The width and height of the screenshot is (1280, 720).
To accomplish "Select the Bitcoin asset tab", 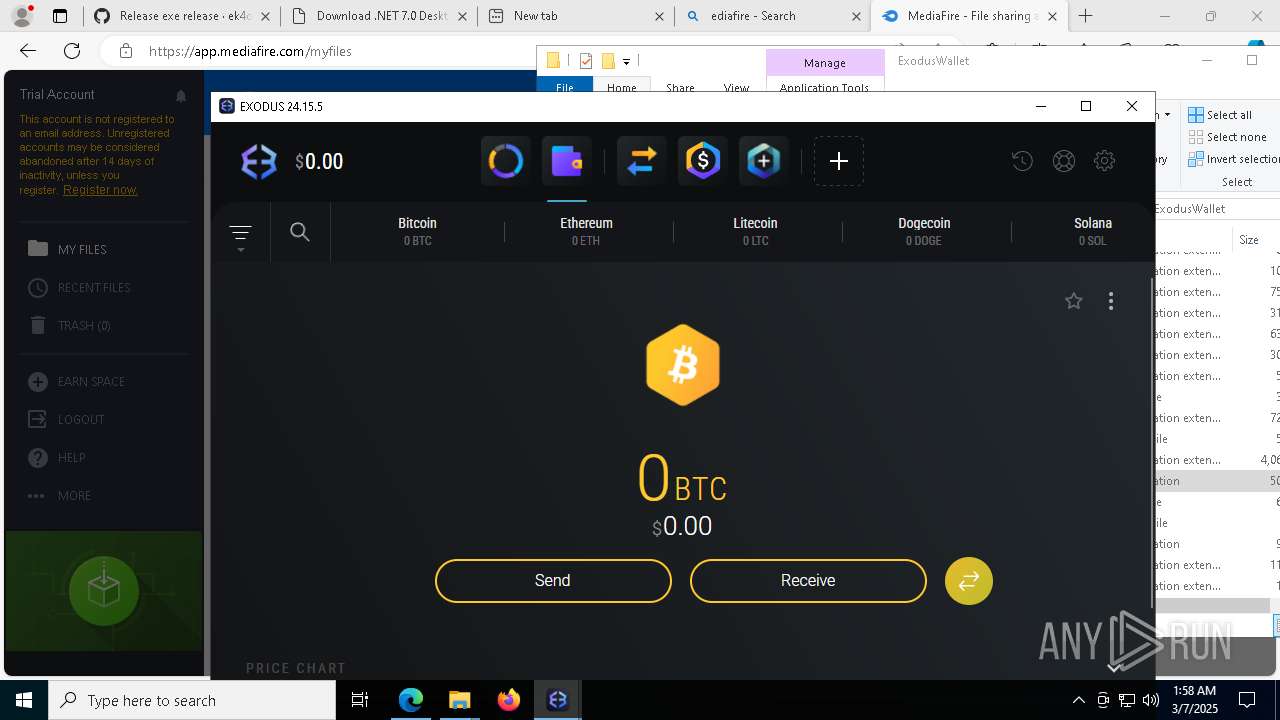I will click(418, 232).
